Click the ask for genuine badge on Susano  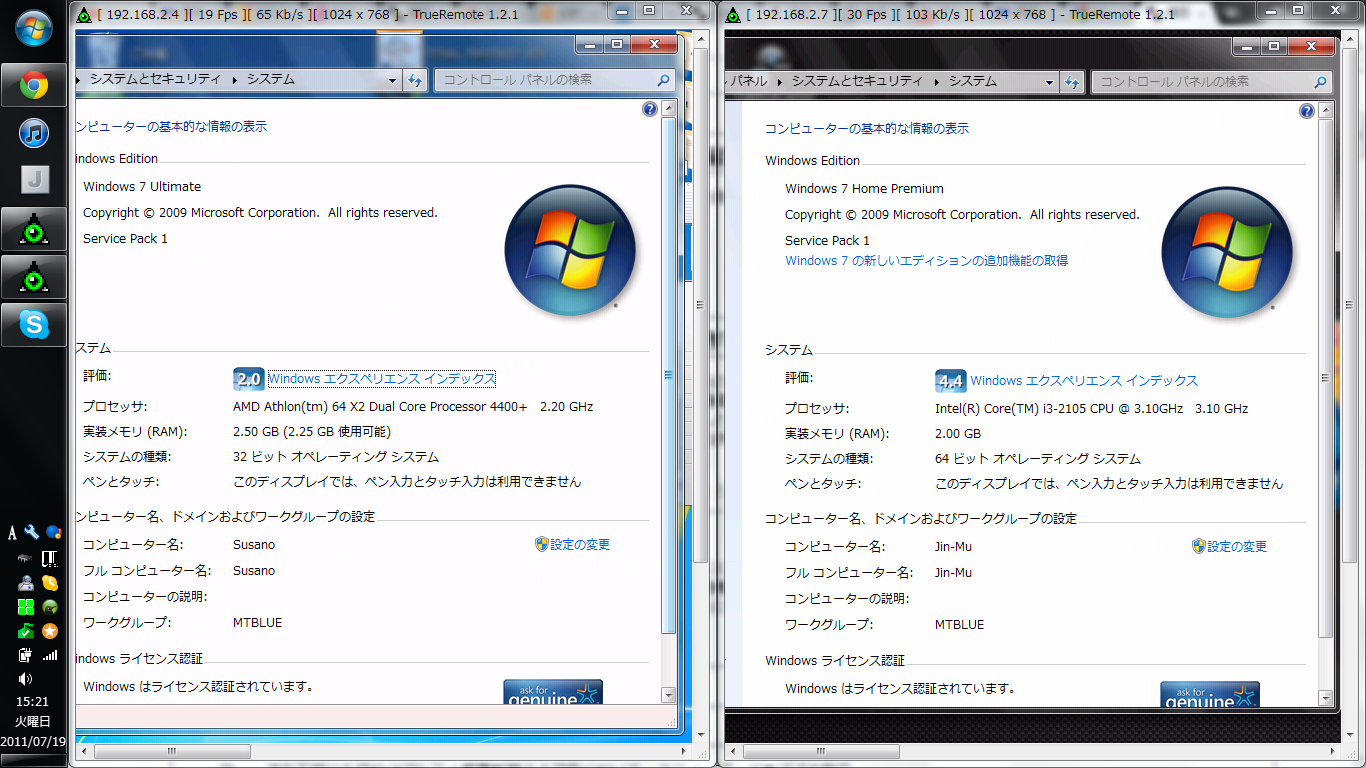(553, 693)
